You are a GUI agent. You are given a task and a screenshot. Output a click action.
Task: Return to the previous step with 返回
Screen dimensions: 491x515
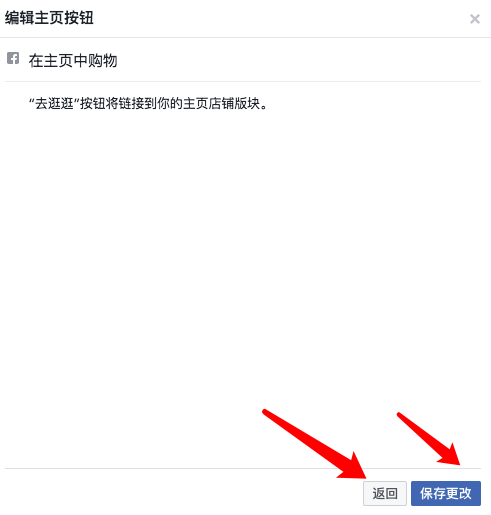(x=385, y=493)
